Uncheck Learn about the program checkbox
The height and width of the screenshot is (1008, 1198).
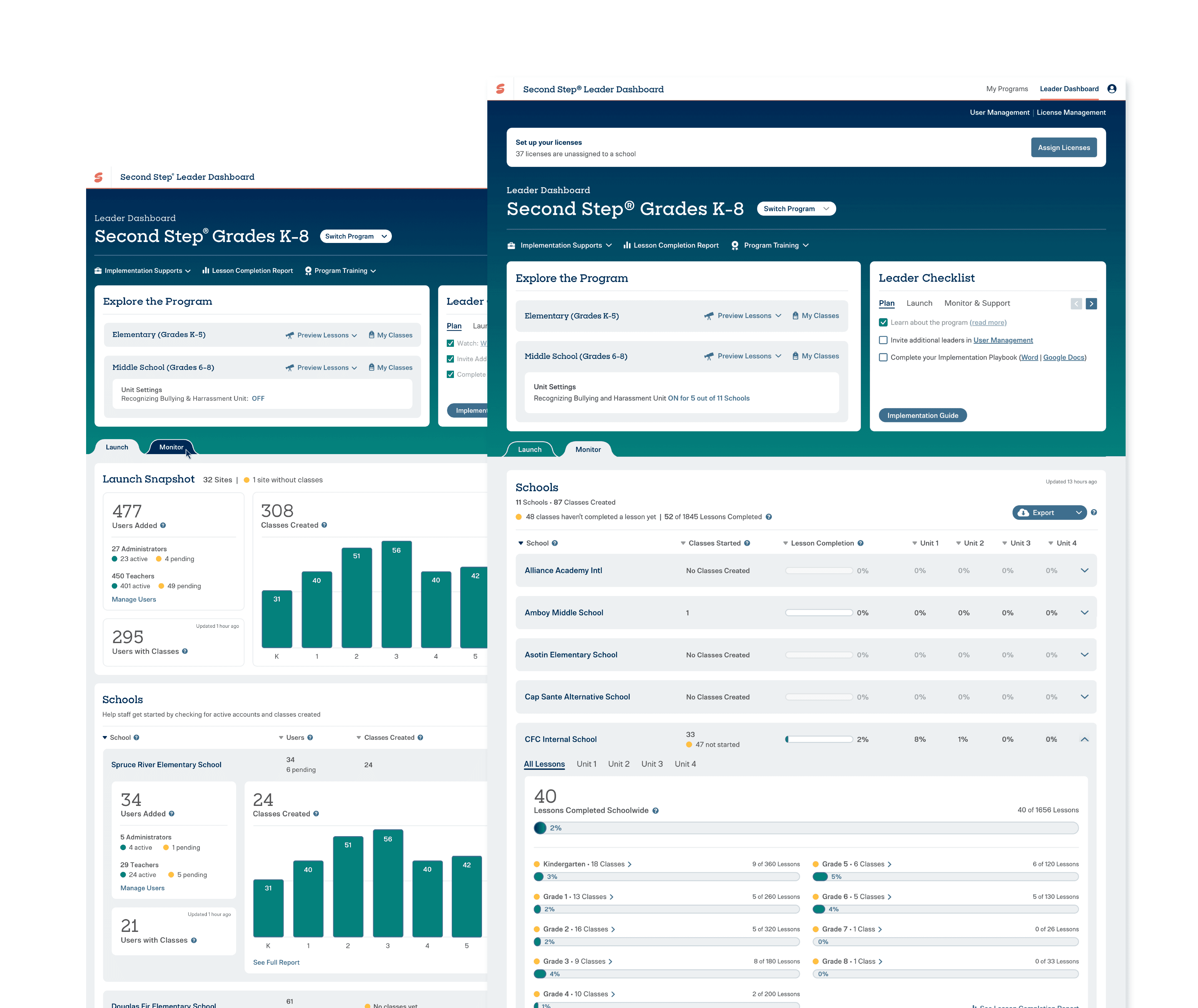(883, 322)
